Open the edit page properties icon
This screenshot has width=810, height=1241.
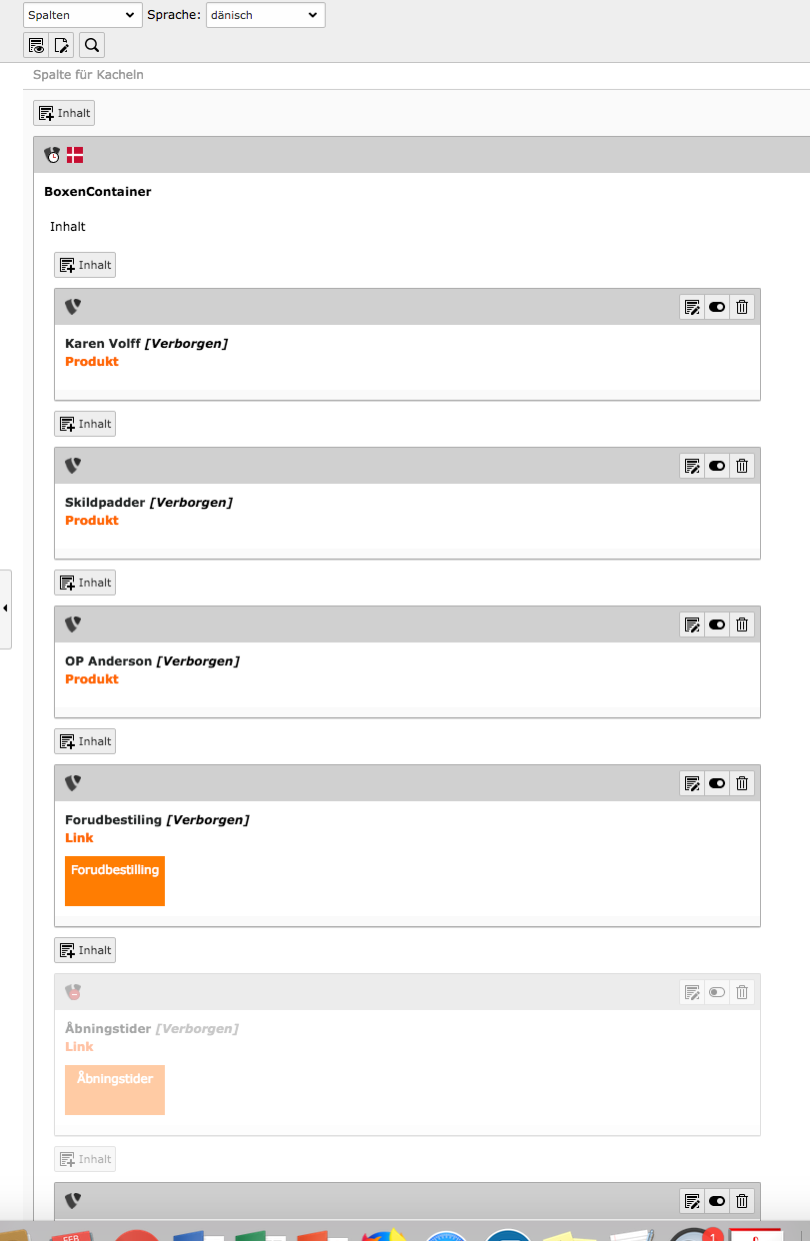[x=62, y=45]
